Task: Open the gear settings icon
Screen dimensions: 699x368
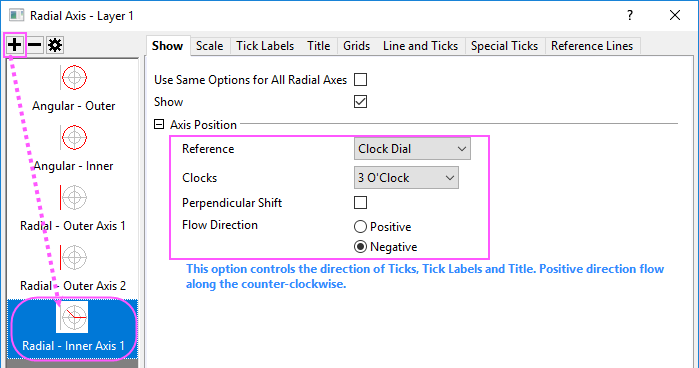Action: (x=55, y=45)
